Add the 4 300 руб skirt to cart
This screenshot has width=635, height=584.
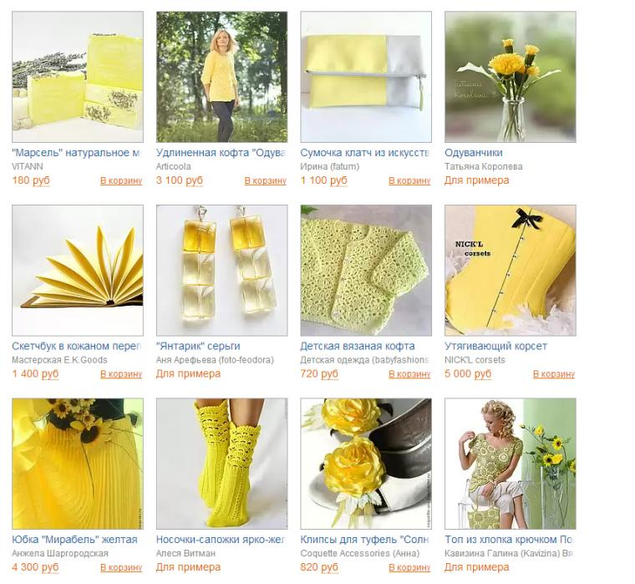(x=121, y=568)
